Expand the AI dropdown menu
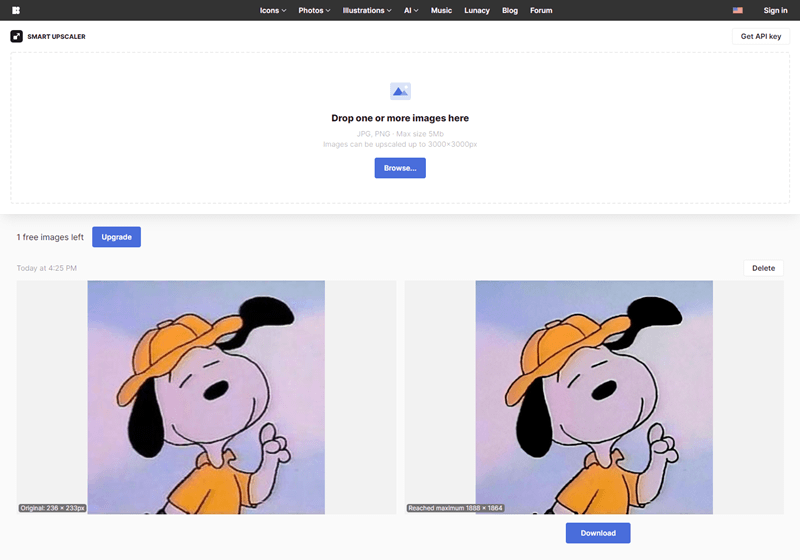 point(411,10)
